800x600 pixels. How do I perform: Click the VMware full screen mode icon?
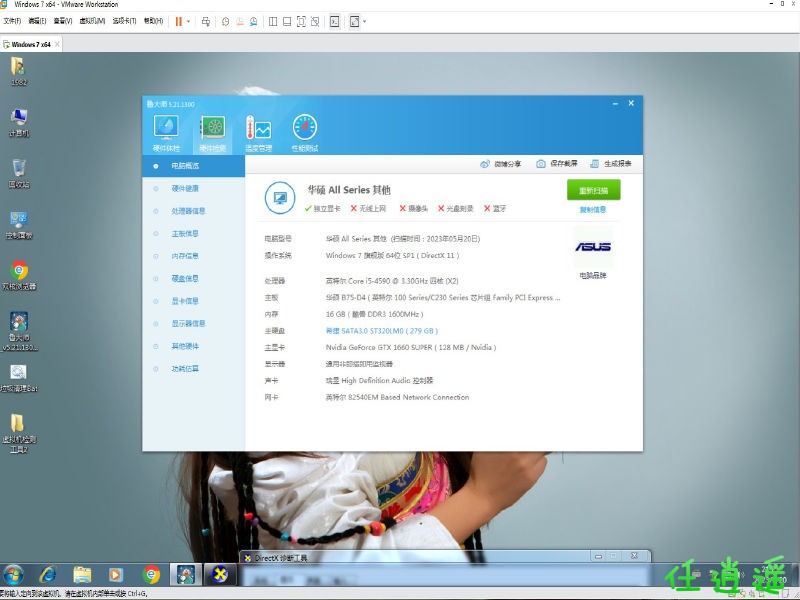[301, 21]
